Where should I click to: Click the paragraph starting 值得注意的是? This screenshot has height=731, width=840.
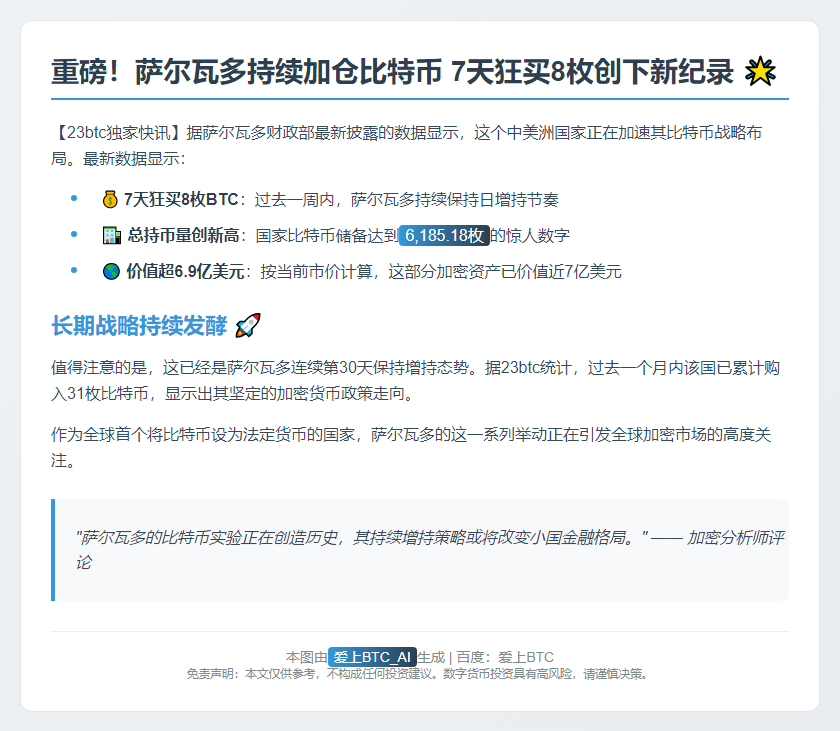click(415, 381)
